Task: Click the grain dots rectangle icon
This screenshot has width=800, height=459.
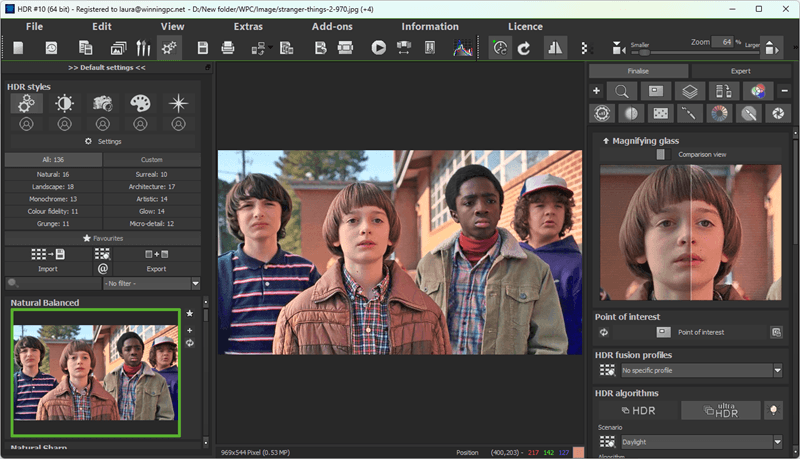Action: 661,113
